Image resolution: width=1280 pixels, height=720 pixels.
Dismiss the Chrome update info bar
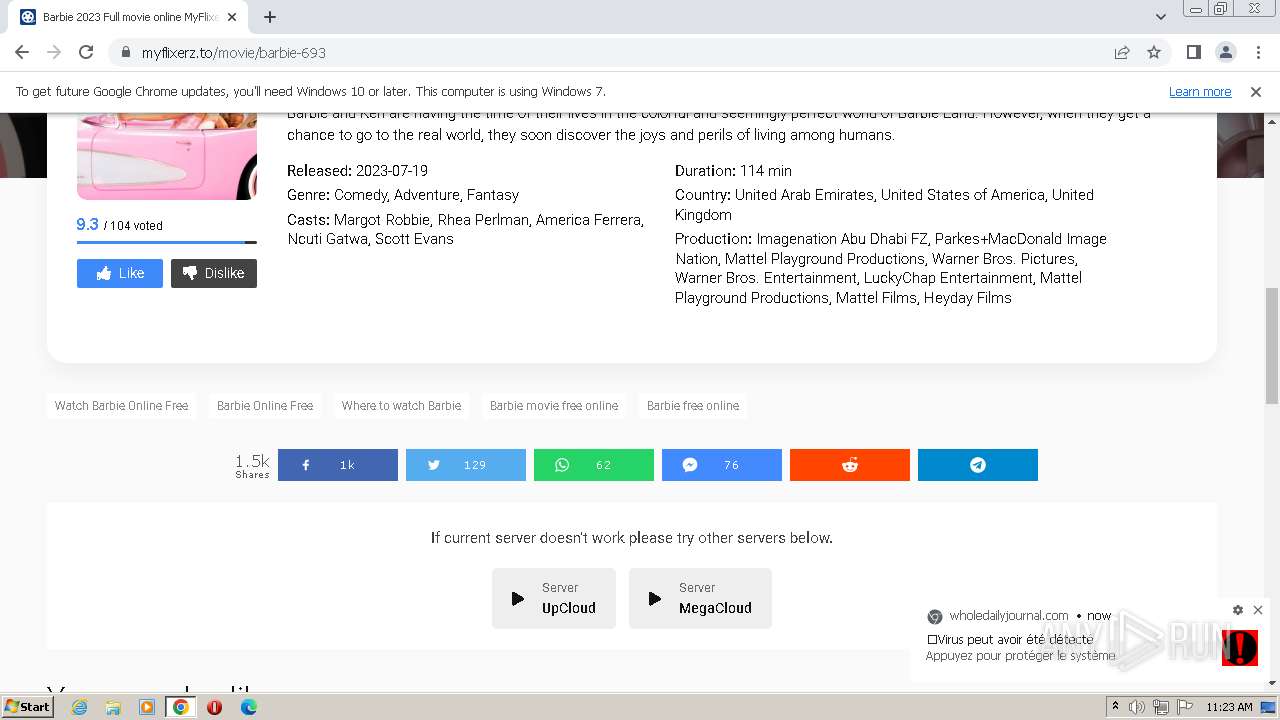(1256, 91)
